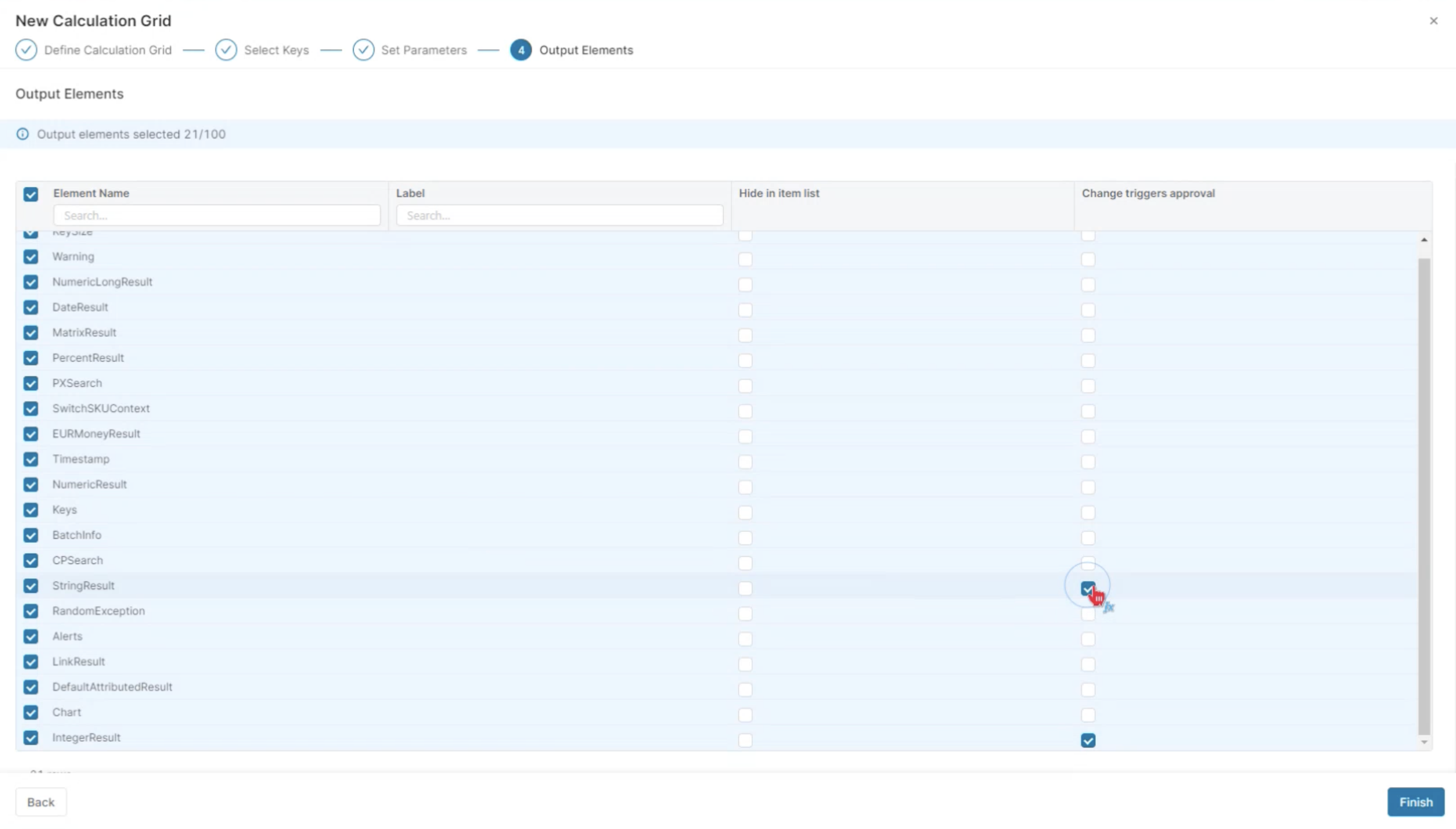Close the New Calculation Grid dialog

pos(1433,21)
